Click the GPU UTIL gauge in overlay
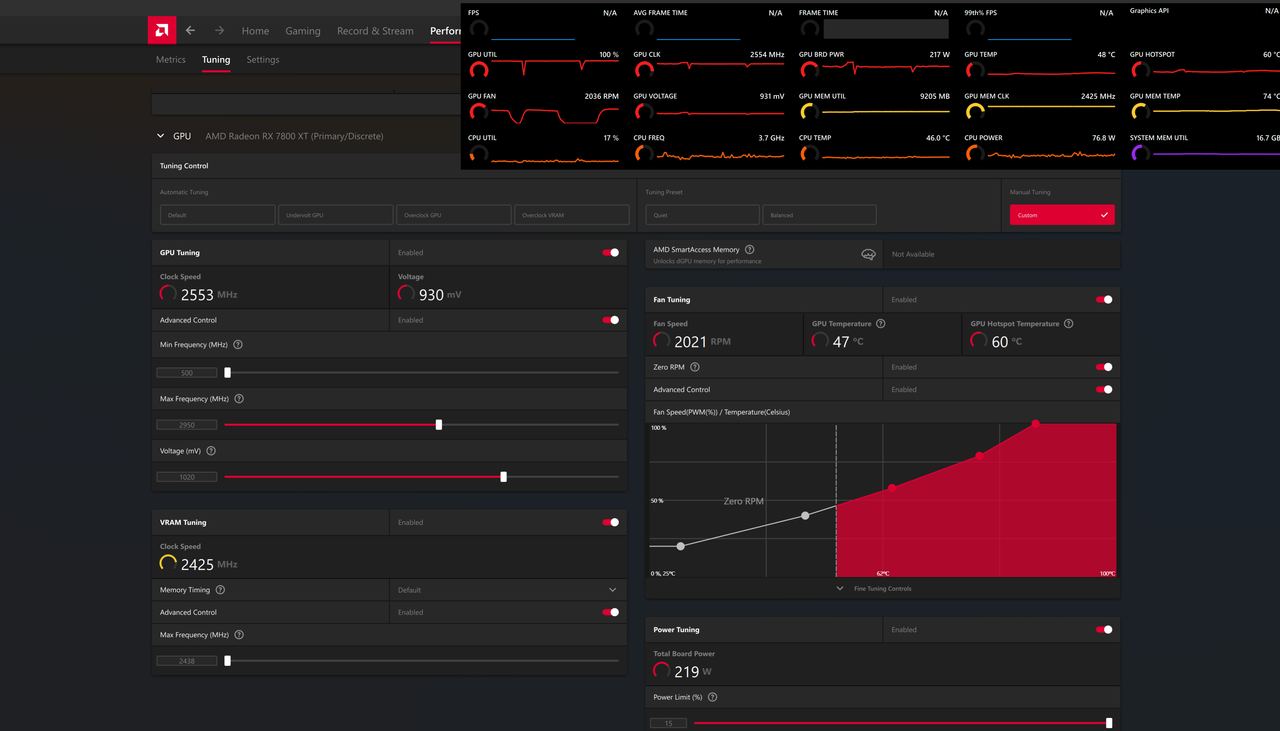The width and height of the screenshot is (1280, 731). tap(478, 71)
